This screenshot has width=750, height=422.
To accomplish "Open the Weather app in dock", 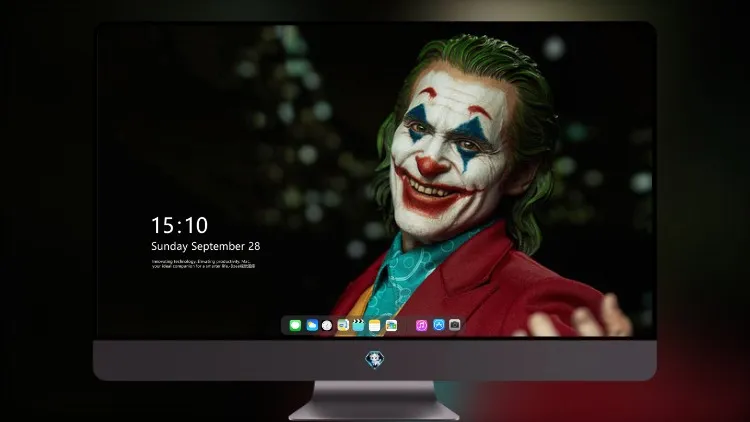I will [312, 325].
